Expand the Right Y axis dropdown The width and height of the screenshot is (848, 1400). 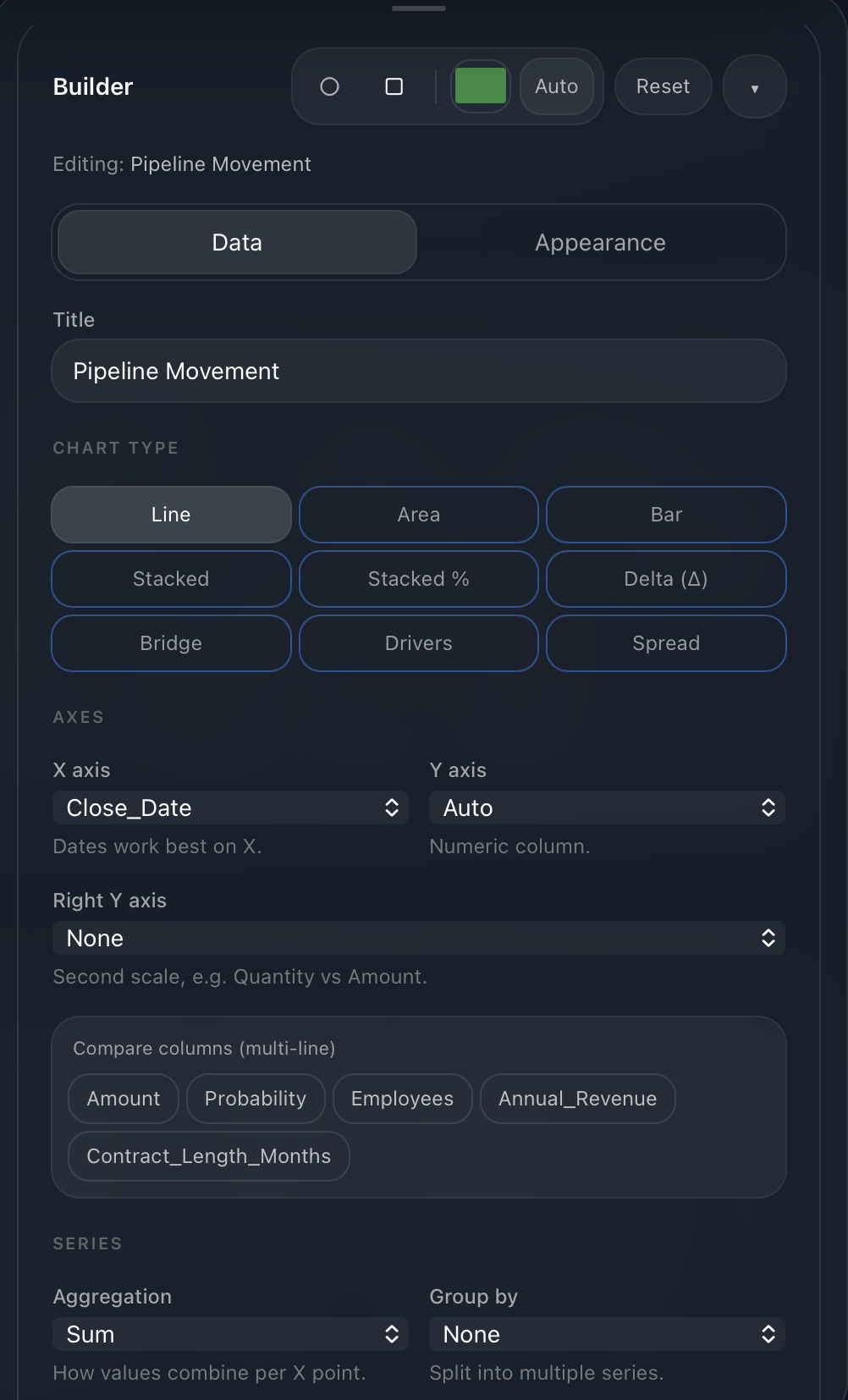click(x=419, y=939)
